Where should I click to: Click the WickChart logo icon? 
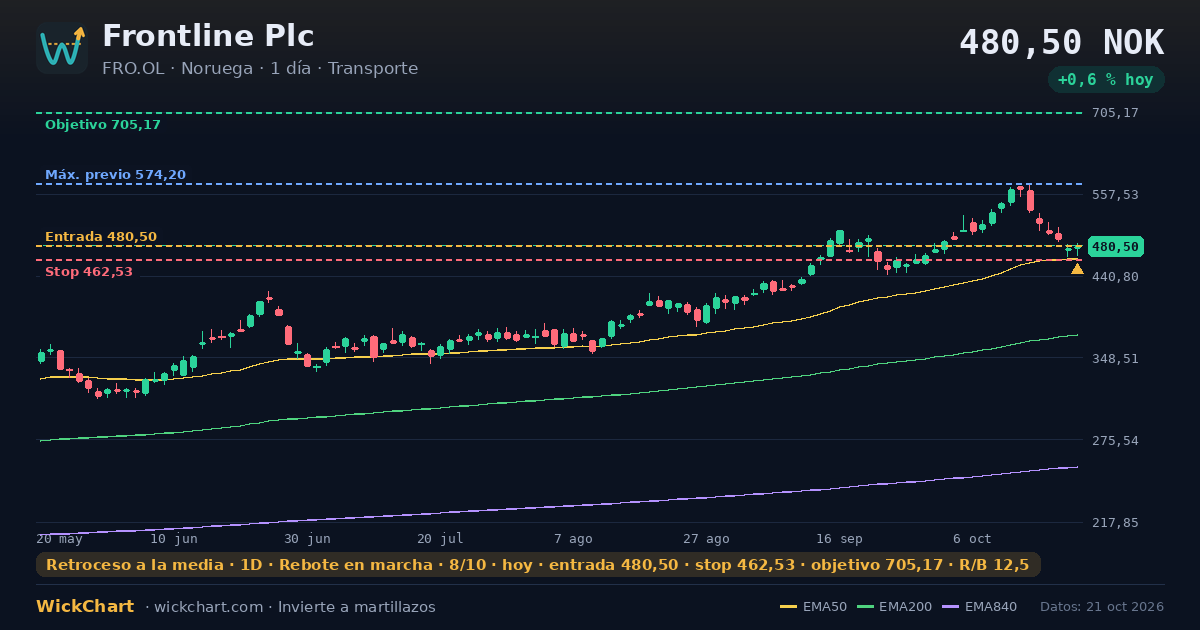tap(62, 48)
